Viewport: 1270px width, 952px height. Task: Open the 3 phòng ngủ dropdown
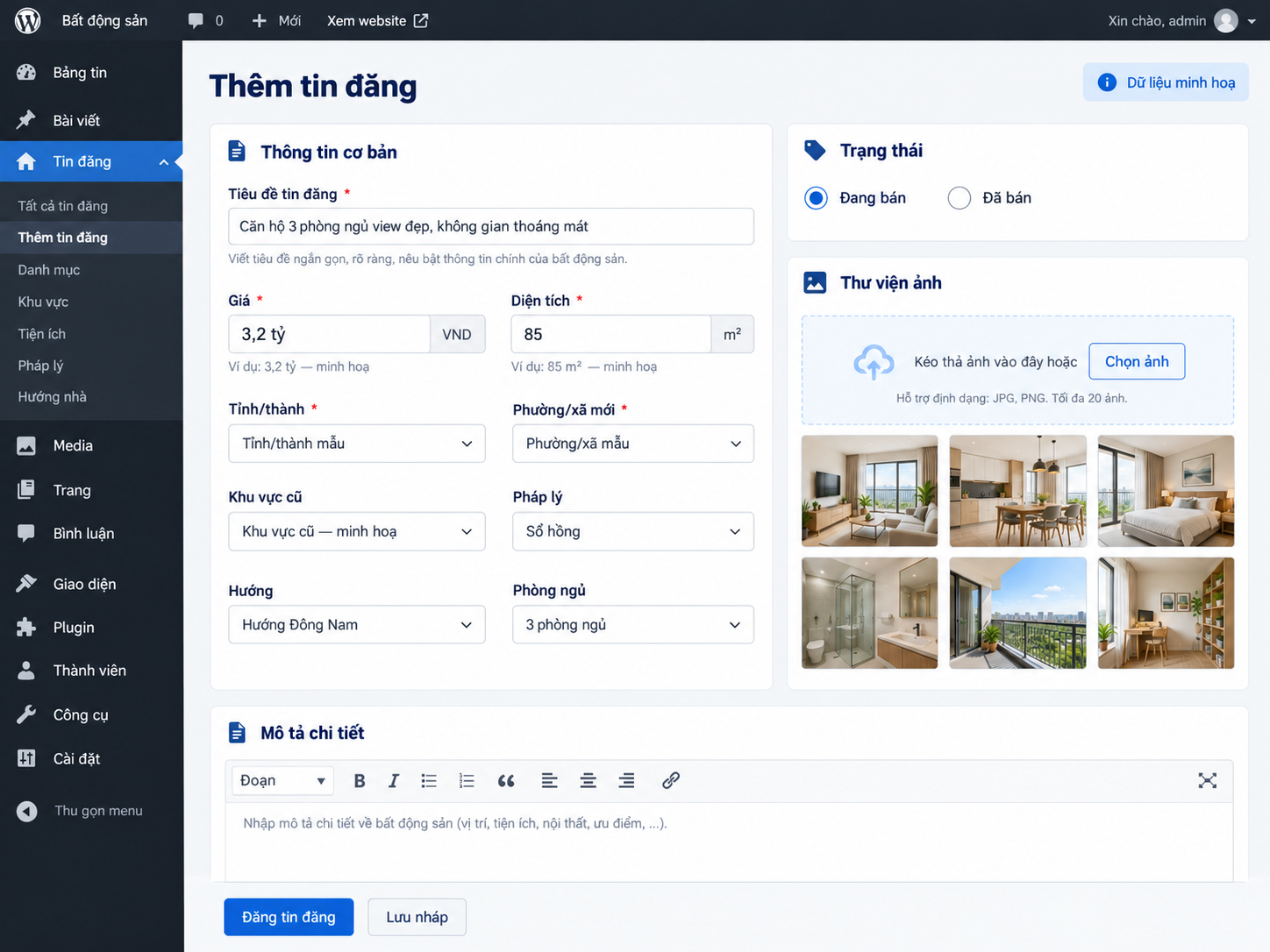(633, 625)
